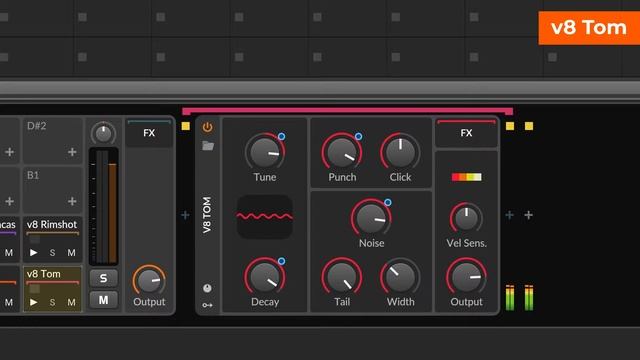Click the V8 TOM vertical device title

click(x=207, y=215)
